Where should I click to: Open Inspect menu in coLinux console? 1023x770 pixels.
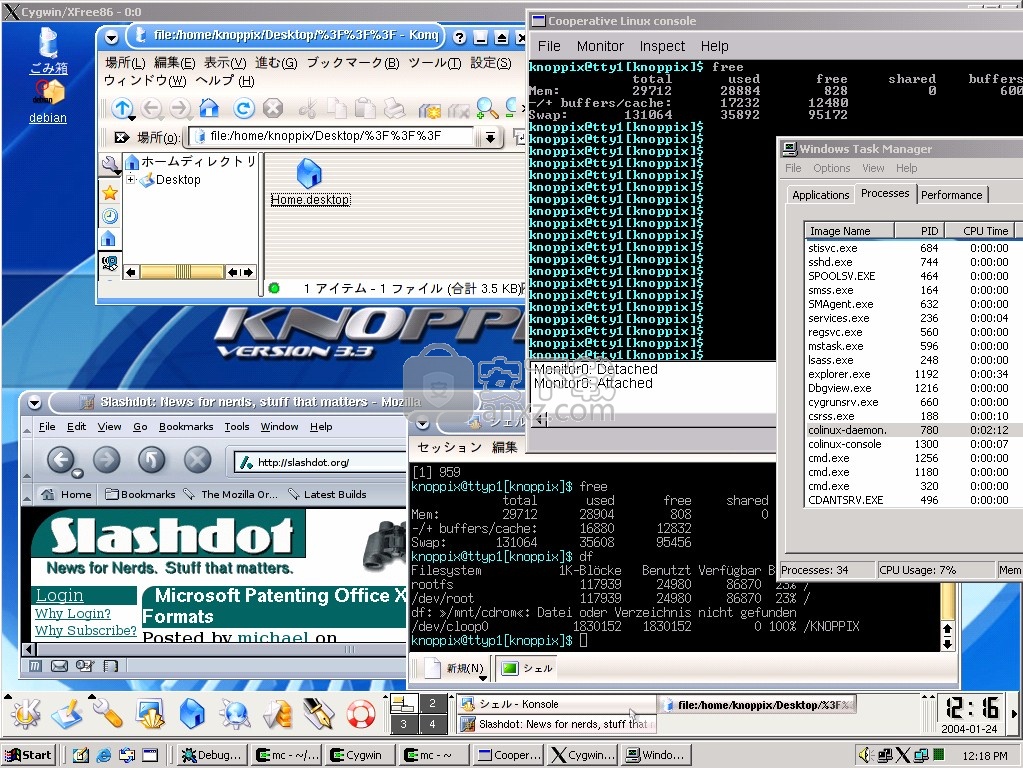tap(662, 46)
